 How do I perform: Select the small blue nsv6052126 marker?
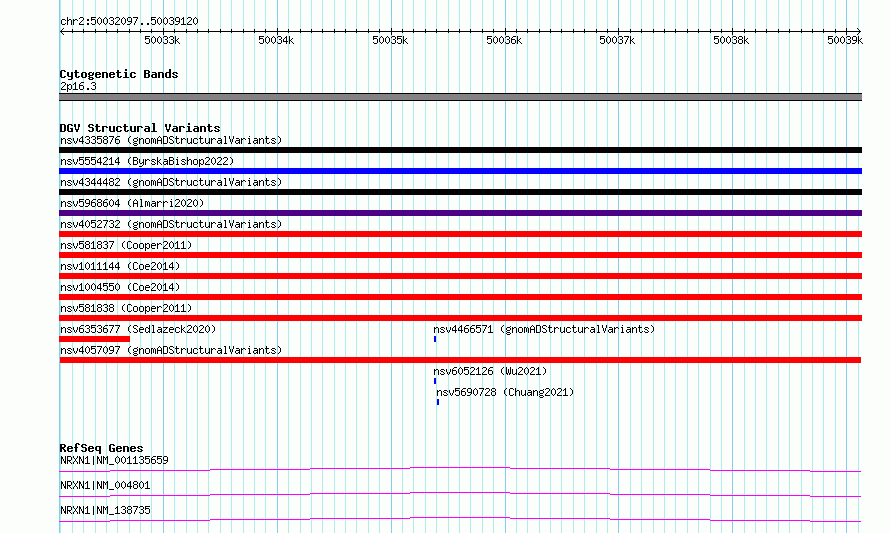pyautogui.click(x=435, y=381)
